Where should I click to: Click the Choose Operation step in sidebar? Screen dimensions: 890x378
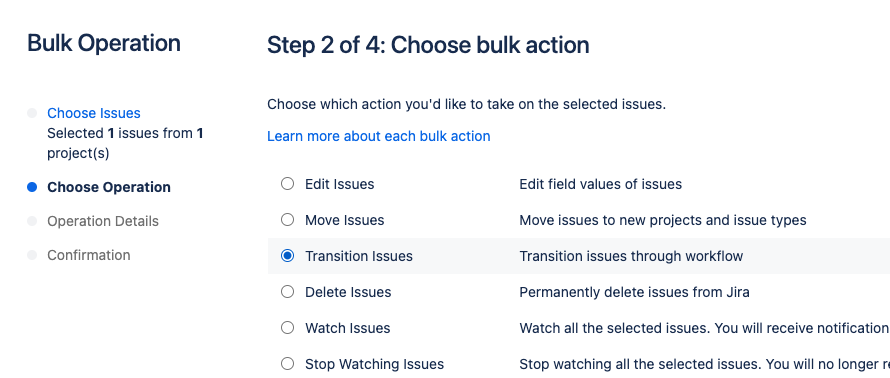tap(109, 187)
